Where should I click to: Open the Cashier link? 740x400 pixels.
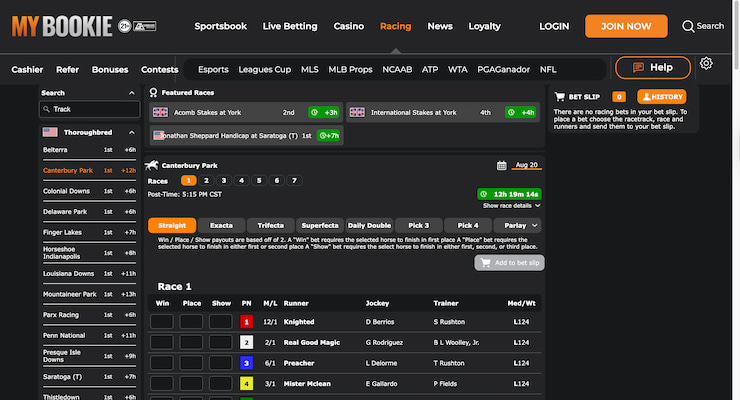(x=27, y=69)
